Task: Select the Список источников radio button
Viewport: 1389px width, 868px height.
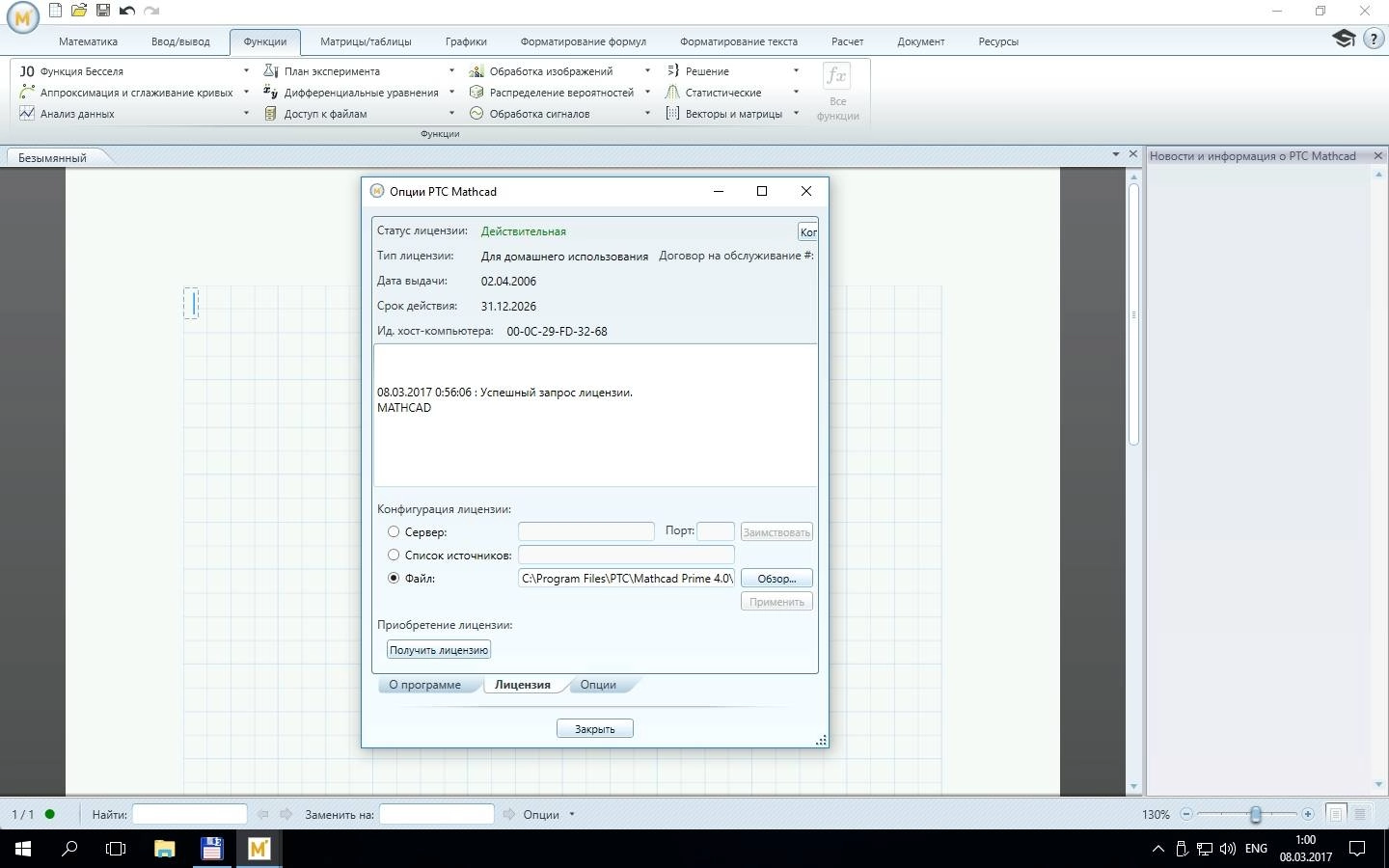Action: point(394,555)
